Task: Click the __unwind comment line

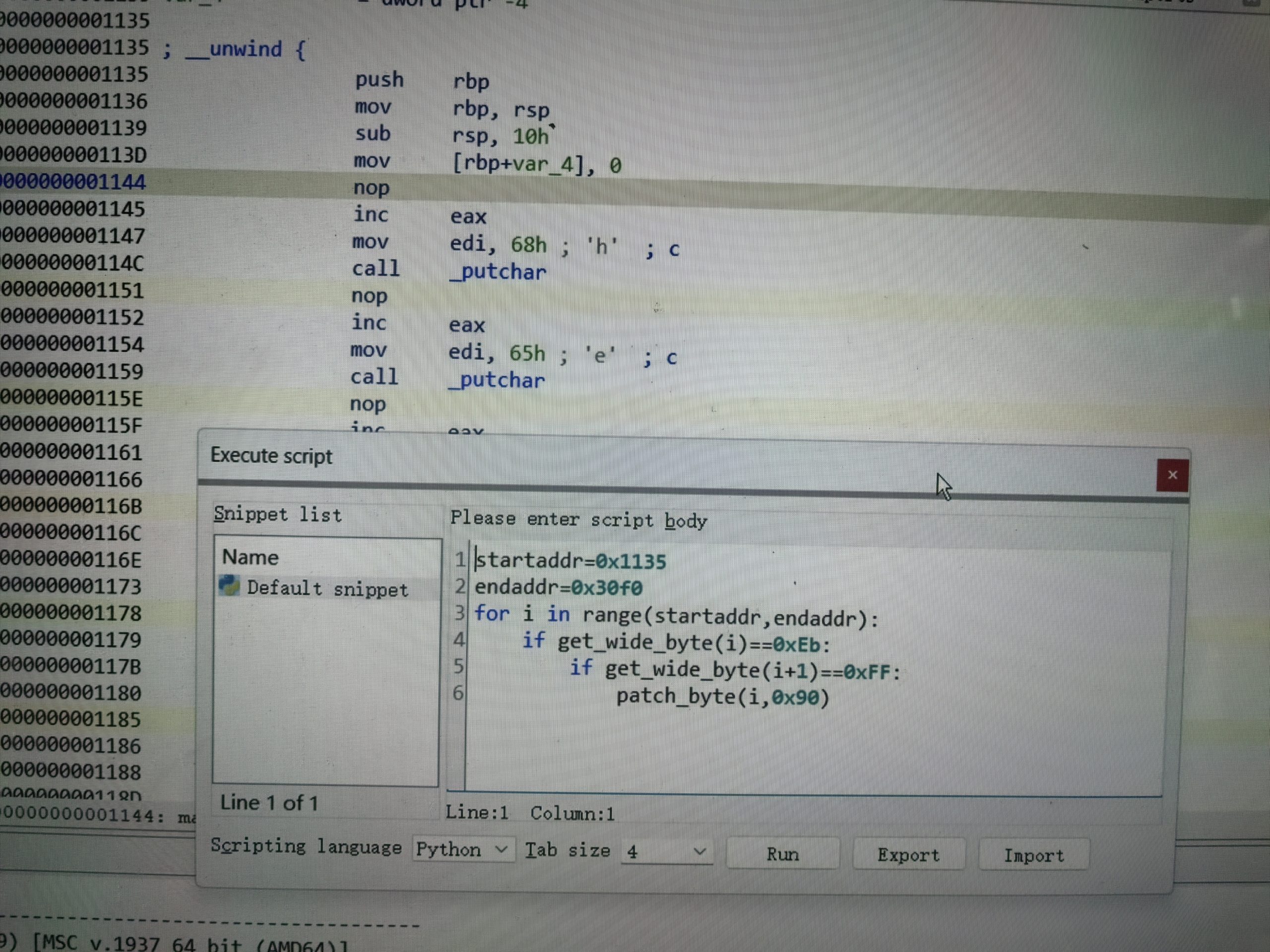Action: tap(234, 50)
